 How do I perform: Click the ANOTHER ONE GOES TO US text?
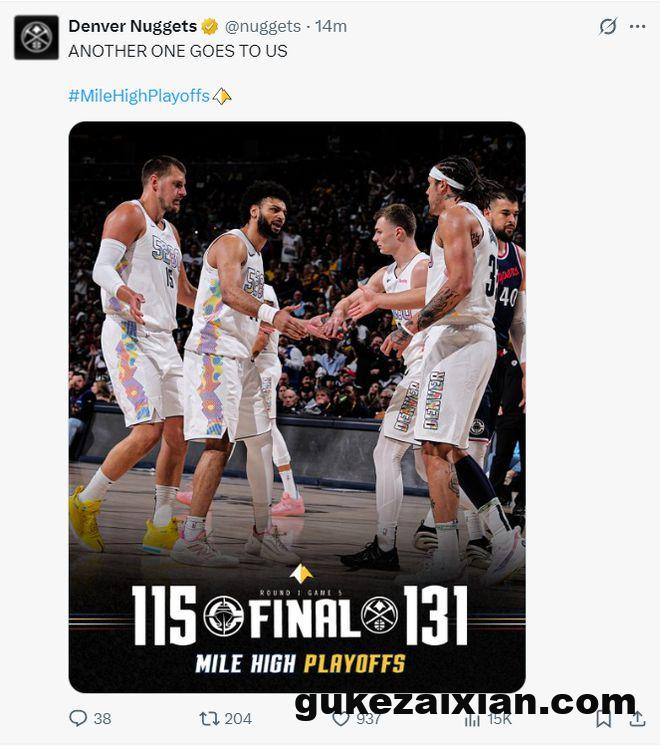(x=178, y=51)
